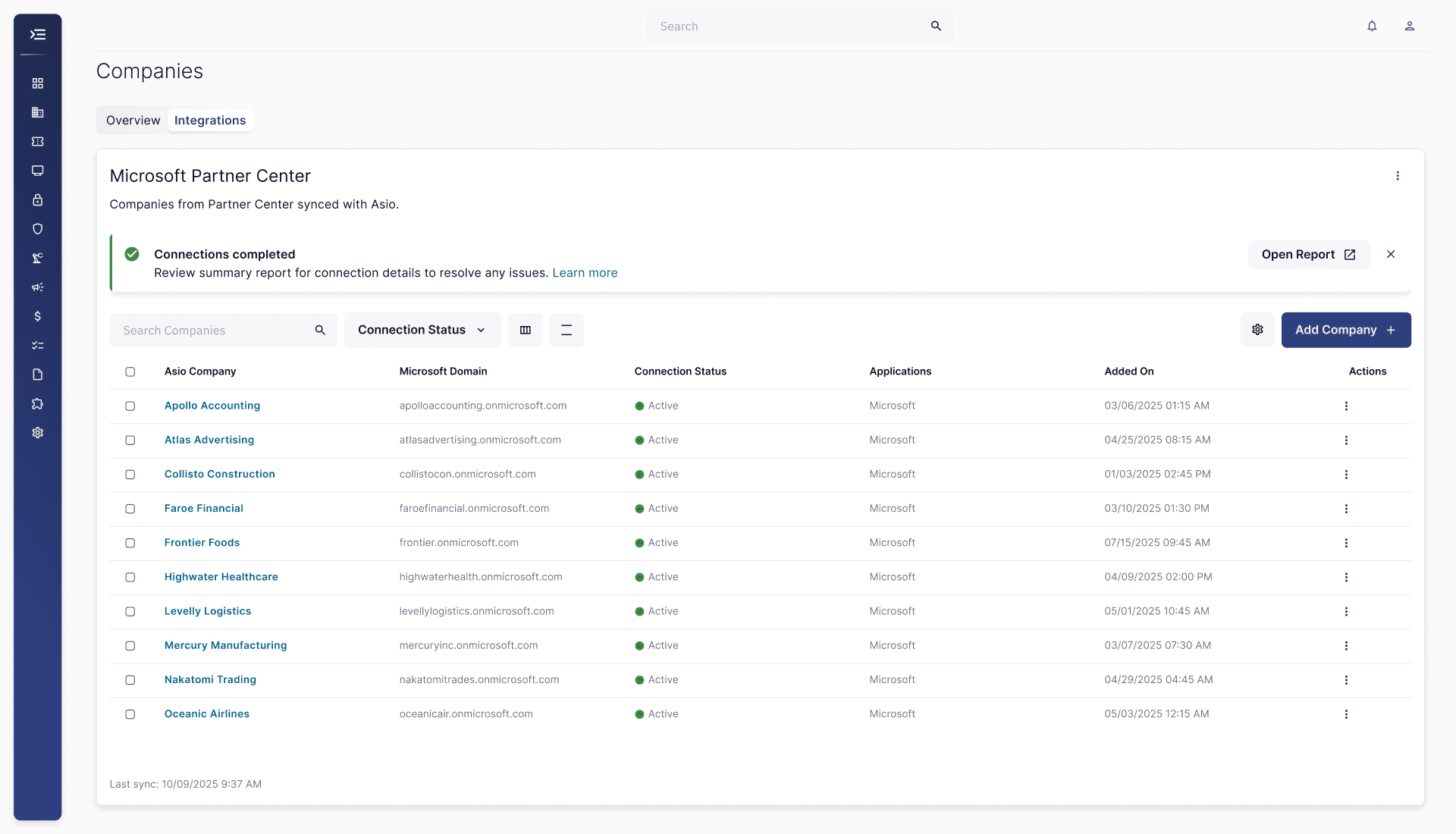Click Open Report button
The height and width of the screenshot is (834, 1456).
pyautogui.click(x=1309, y=255)
